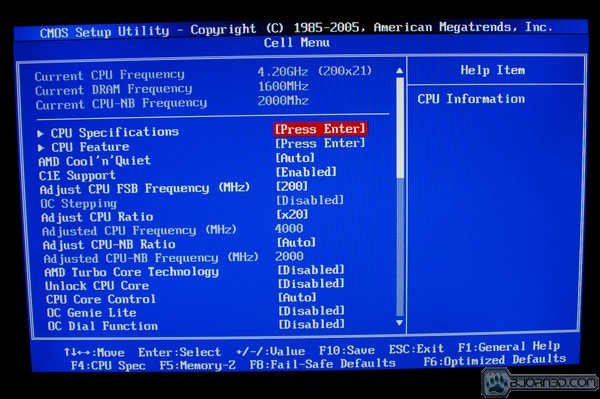Screen dimensions: 600x399
Task: Select the CPU Specifications menu entry
Action: (x=115, y=132)
